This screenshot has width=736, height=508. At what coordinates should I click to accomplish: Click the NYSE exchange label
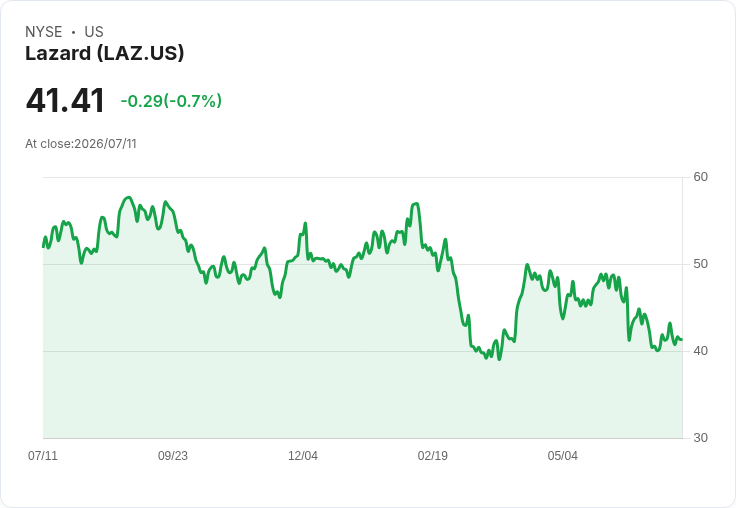[x=44, y=32]
